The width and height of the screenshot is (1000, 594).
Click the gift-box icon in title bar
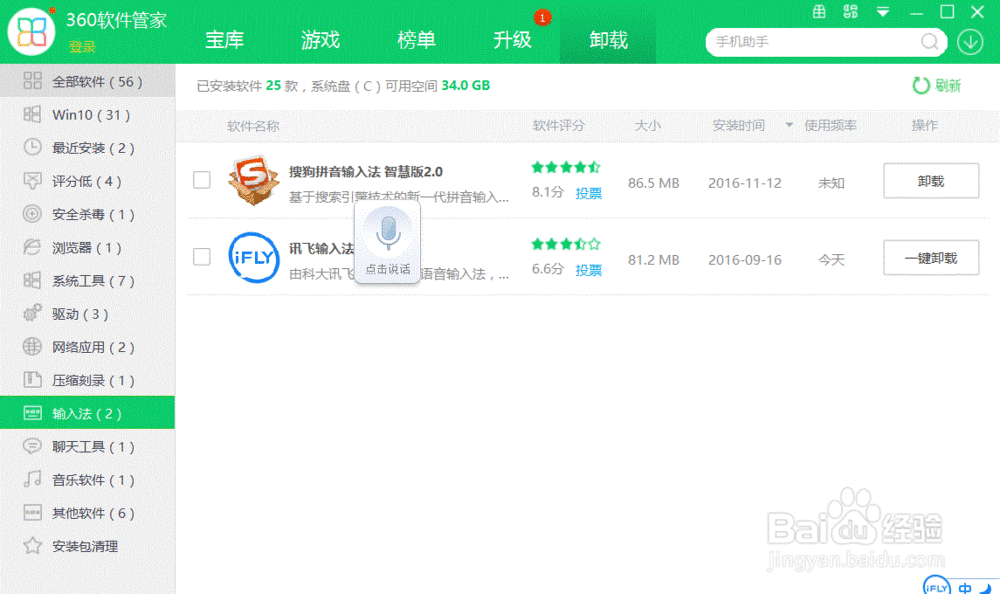click(819, 11)
